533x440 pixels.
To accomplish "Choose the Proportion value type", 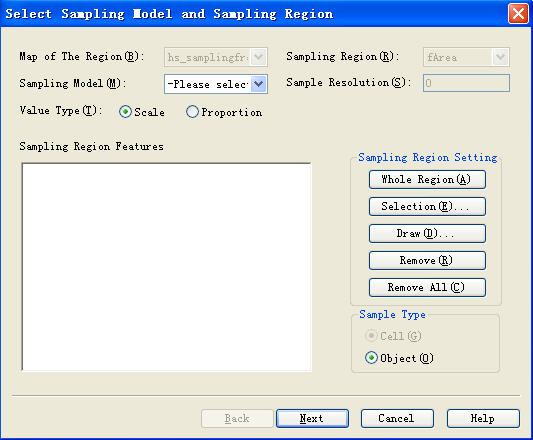I will (x=192, y=112).
